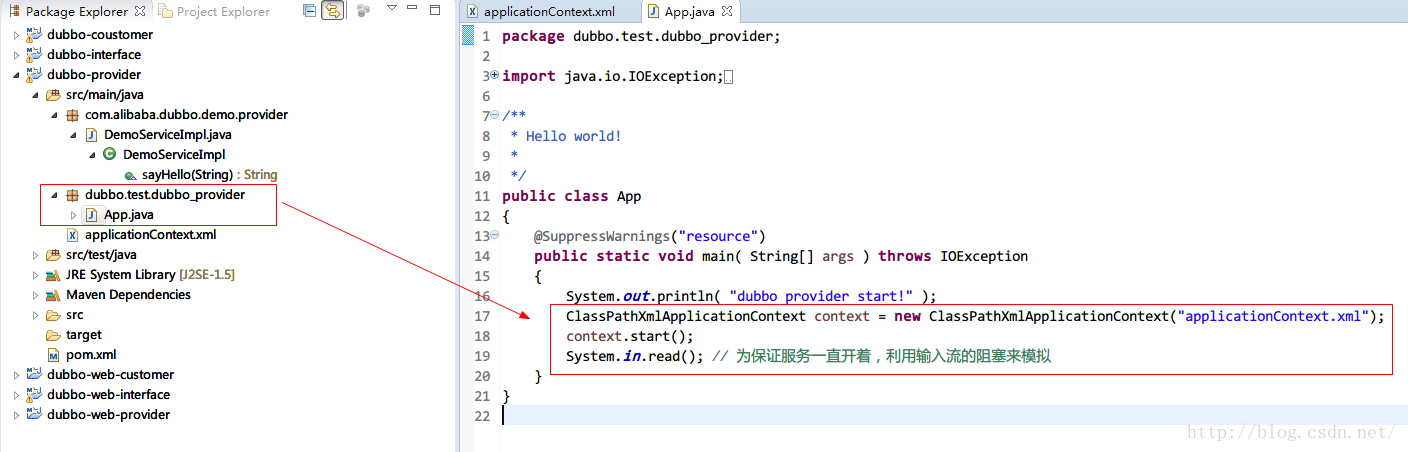
Task: Click the src/main/java source folder icon
Action: coord(53,95)
